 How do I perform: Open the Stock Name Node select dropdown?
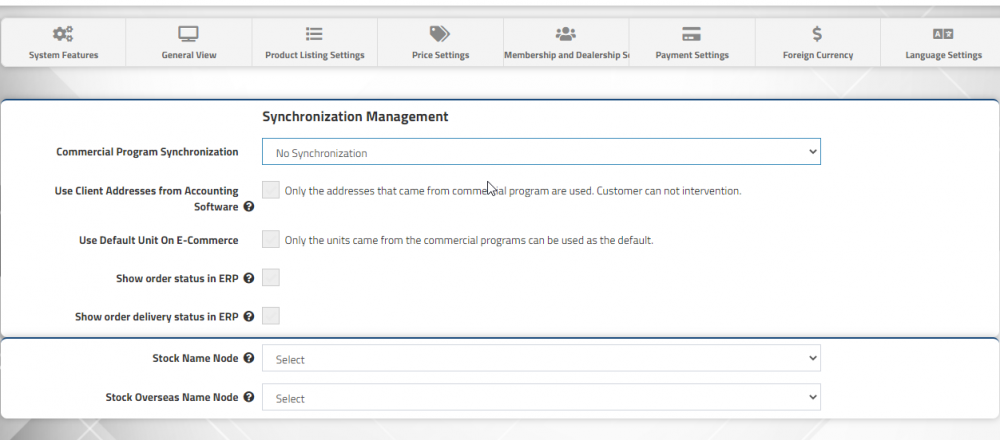pyautogui.click(x=541, y=358)
